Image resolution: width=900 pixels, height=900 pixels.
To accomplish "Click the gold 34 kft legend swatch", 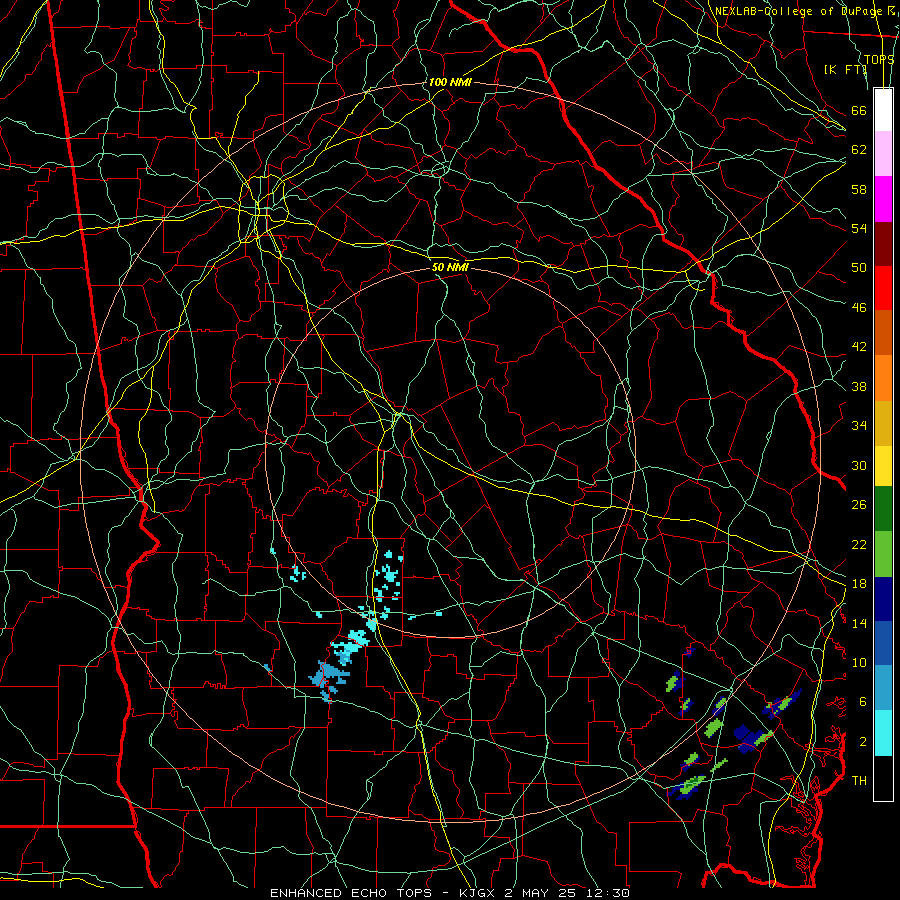I will [x=883, y=423].
